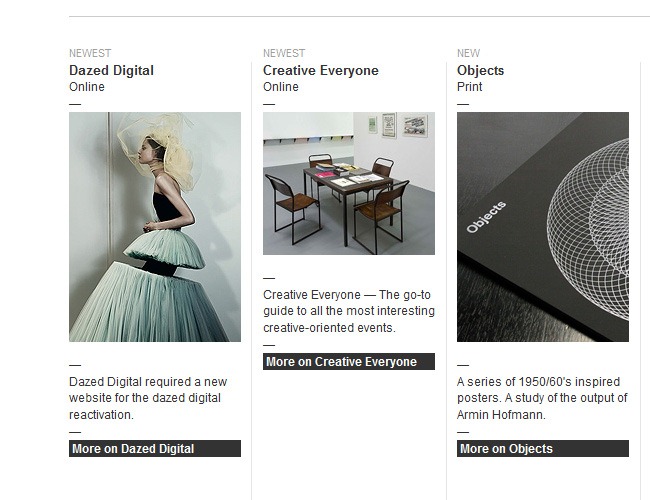Click the Objects 1950/60's posters description text

pos(541,398)
